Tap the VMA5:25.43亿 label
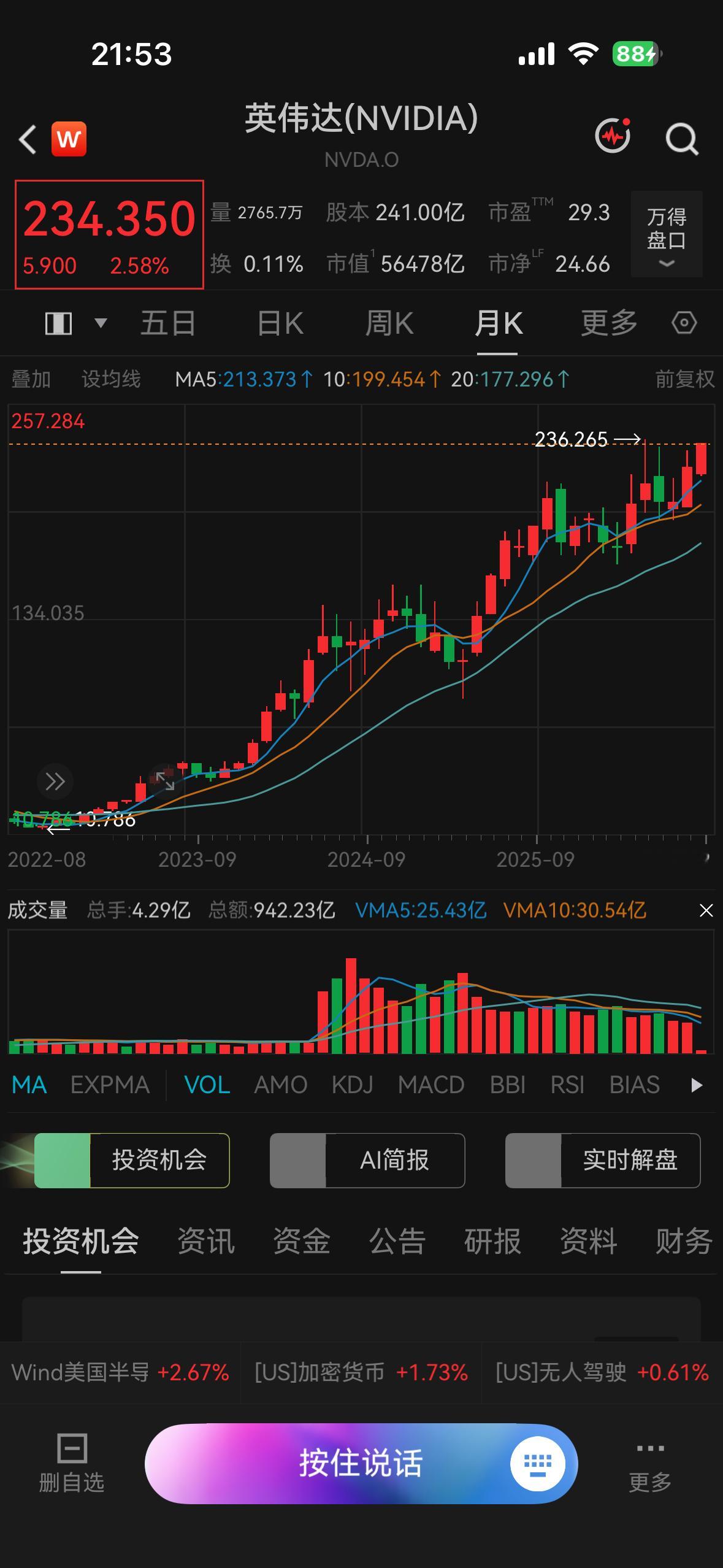The height and width of the screenshot is (1568, 723). point(421,910)
